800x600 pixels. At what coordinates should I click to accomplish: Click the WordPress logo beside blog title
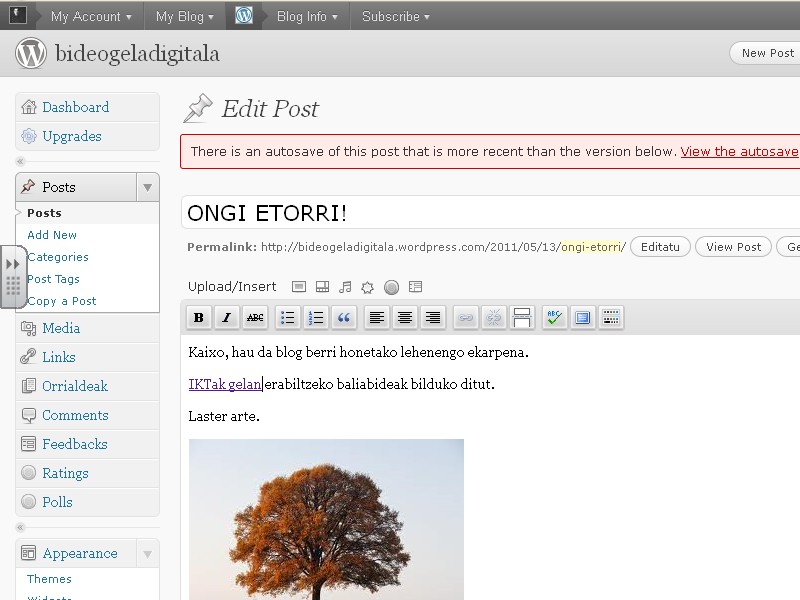pyautogui.click(x=31, y=53)
